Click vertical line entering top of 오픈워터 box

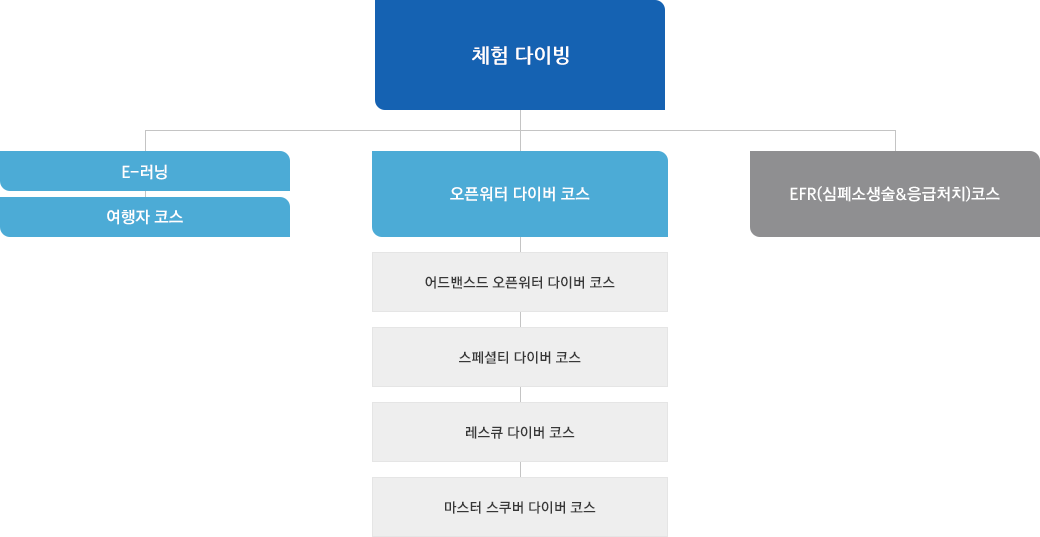[520, 141]
